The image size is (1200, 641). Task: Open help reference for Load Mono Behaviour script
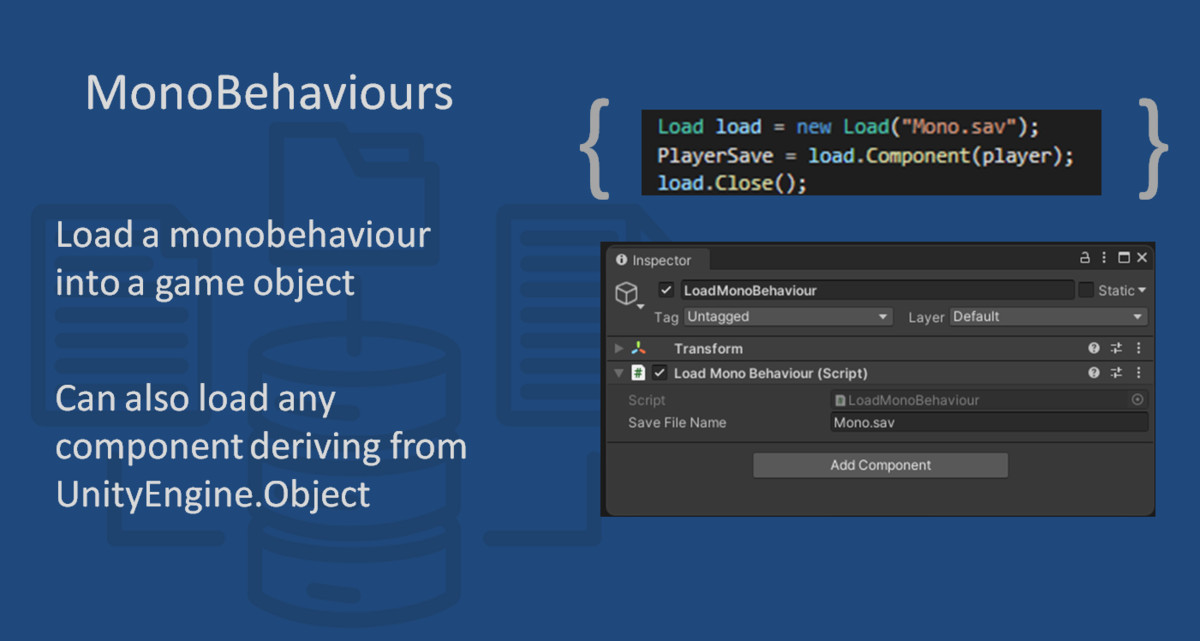(x=1094, y=373)
